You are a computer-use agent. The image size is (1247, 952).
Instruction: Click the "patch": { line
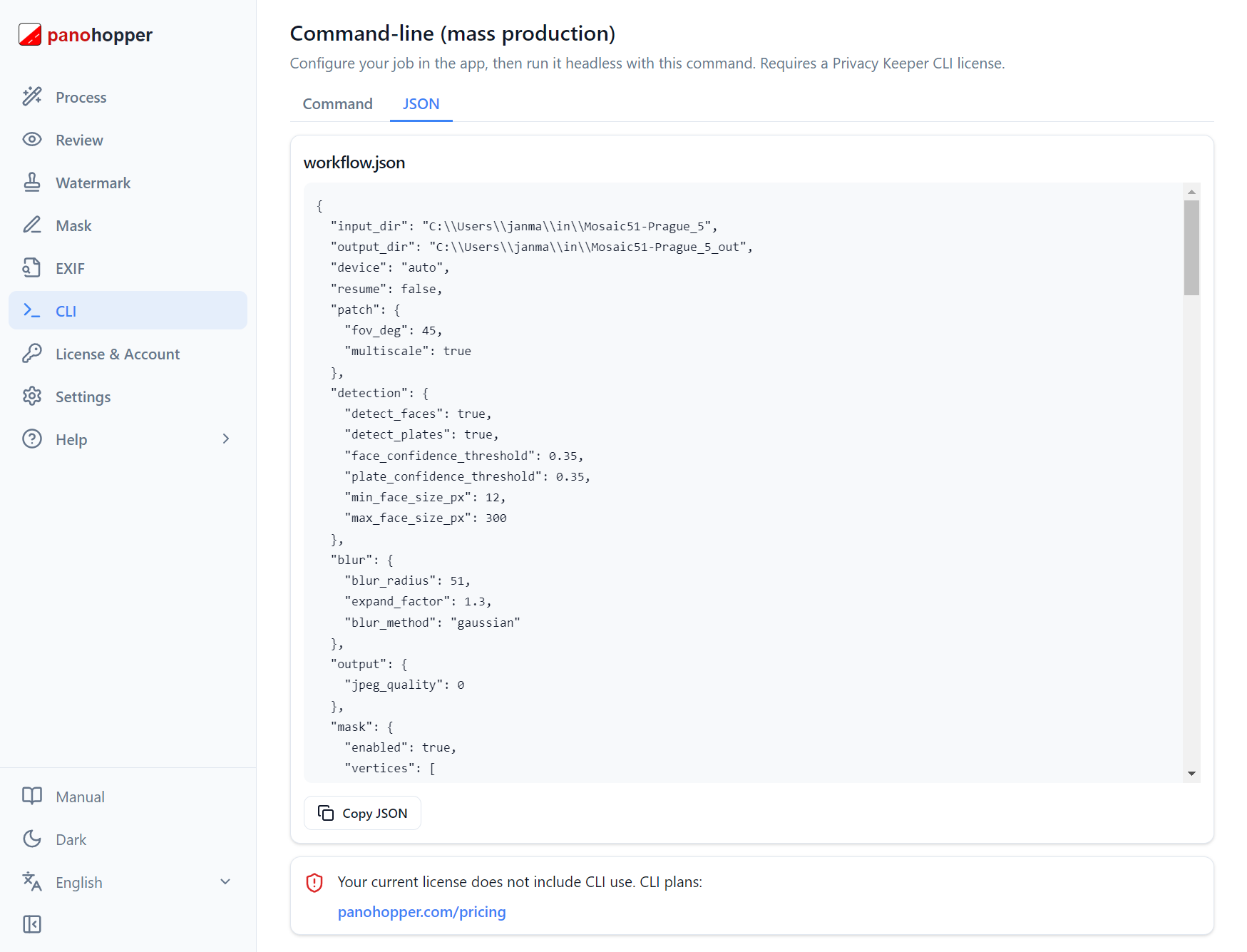point(366,309)
